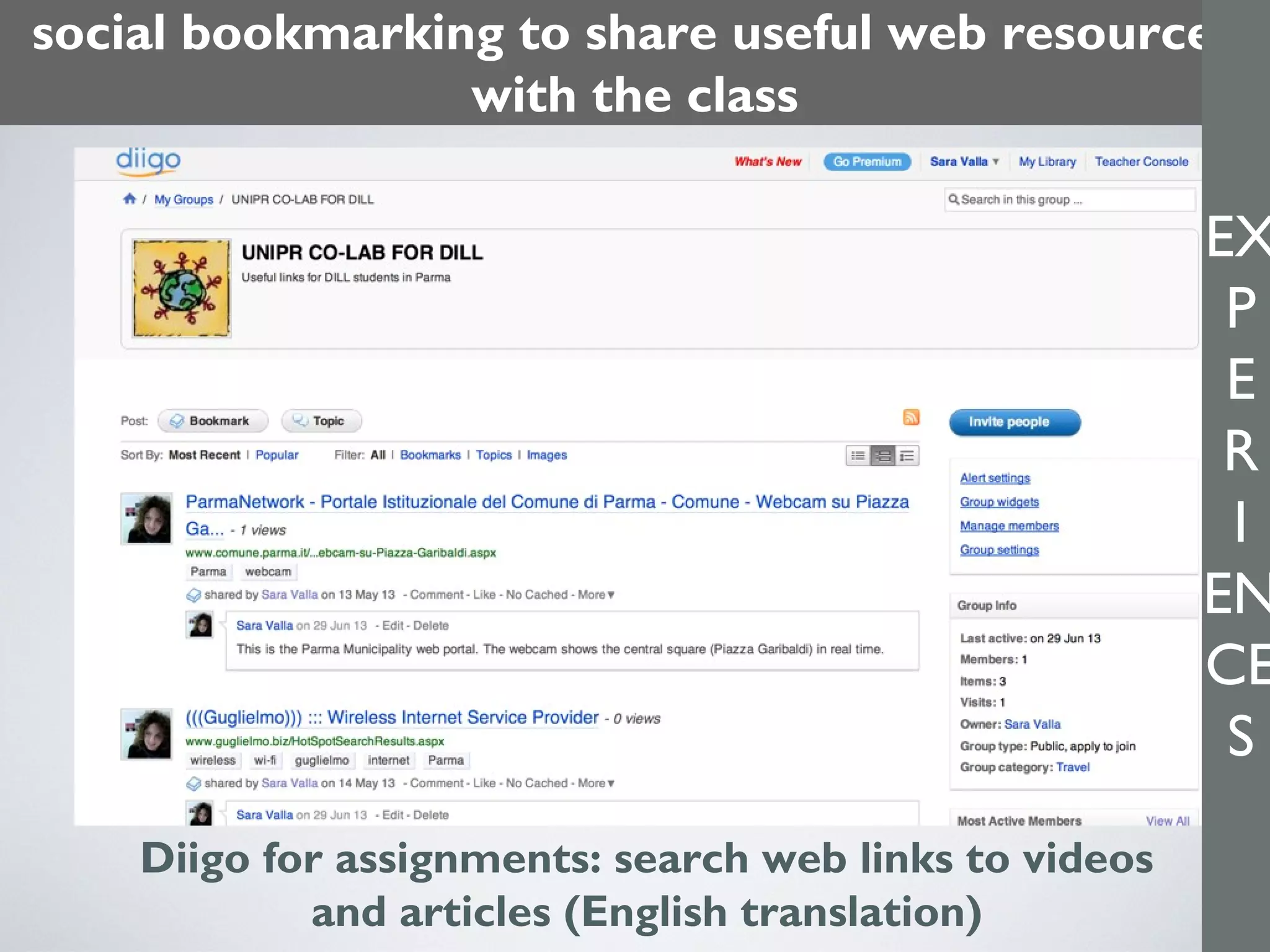Open the RSS feed icon
1270x952 pixels.
[x=911, y=417]
